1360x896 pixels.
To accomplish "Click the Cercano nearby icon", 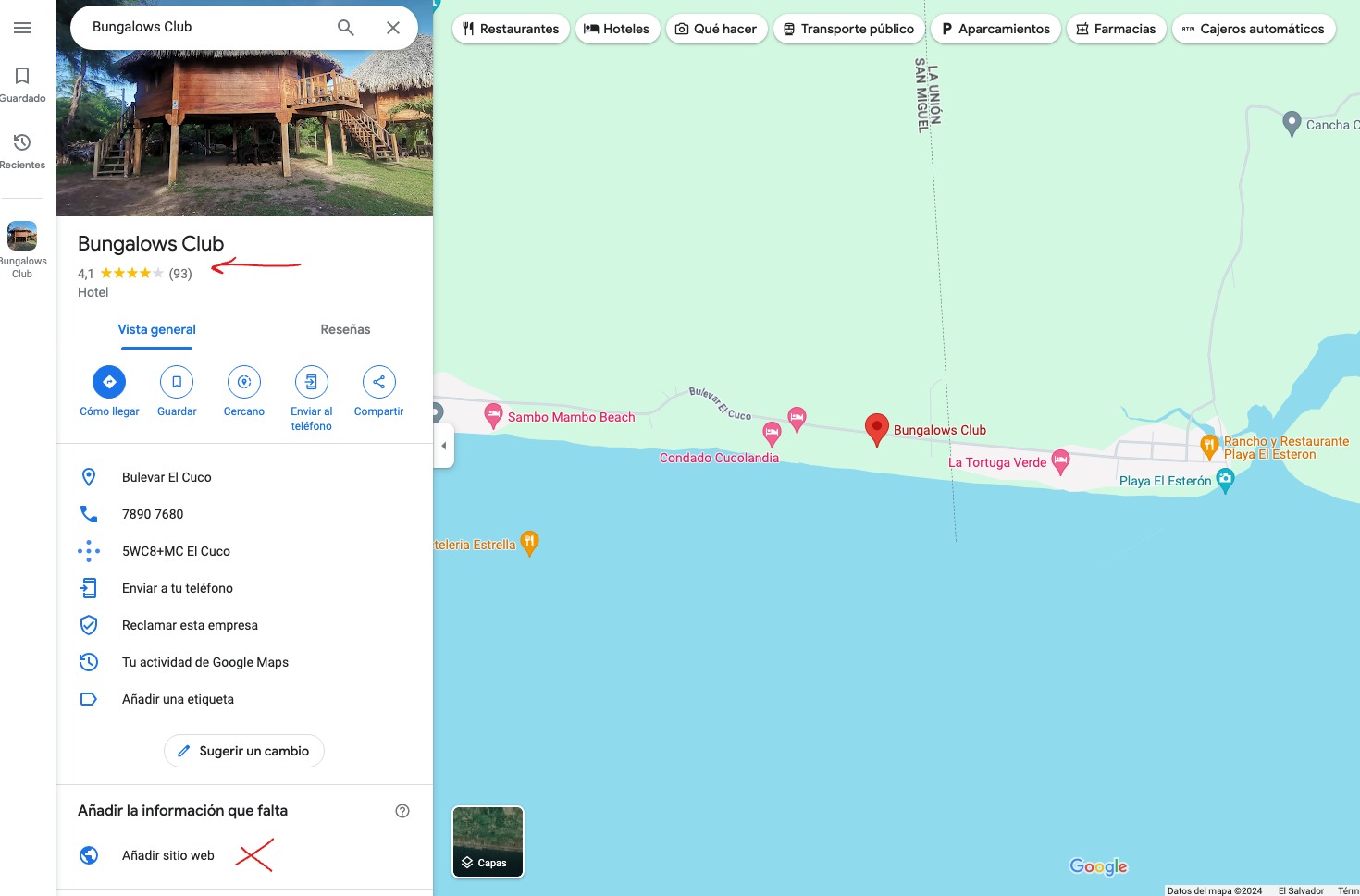I will [x=244, y=382].
